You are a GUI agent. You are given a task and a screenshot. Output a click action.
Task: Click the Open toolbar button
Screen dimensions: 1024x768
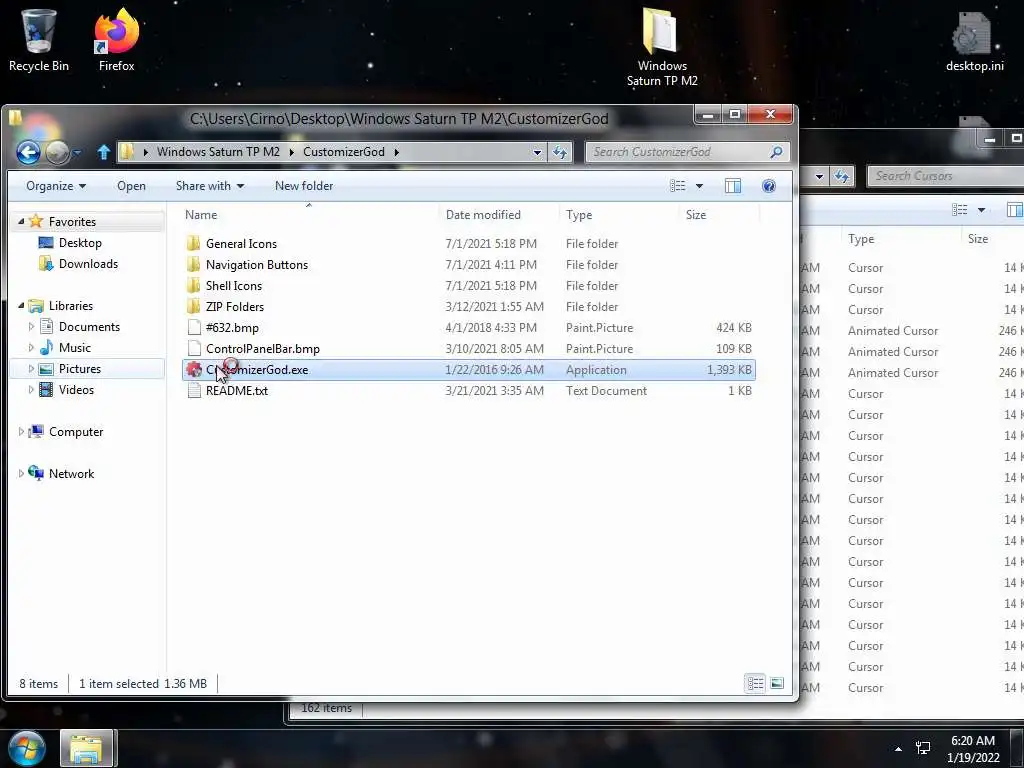point(131,186)
